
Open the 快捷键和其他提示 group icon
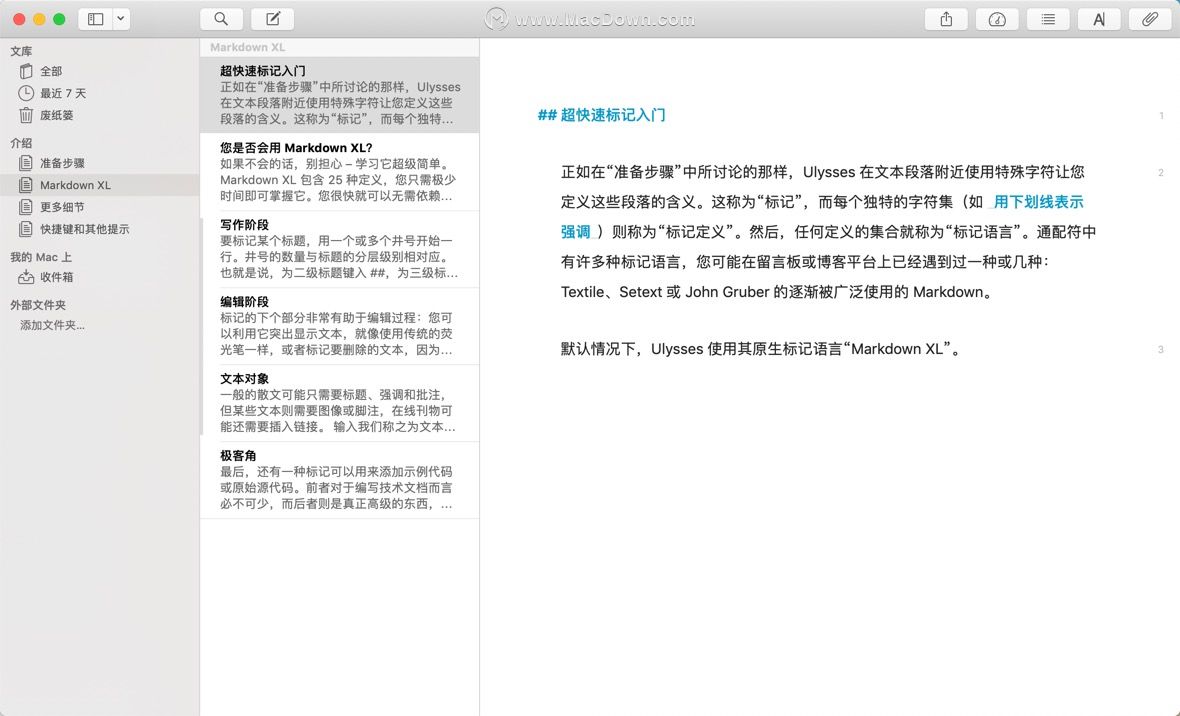(26, 229)
